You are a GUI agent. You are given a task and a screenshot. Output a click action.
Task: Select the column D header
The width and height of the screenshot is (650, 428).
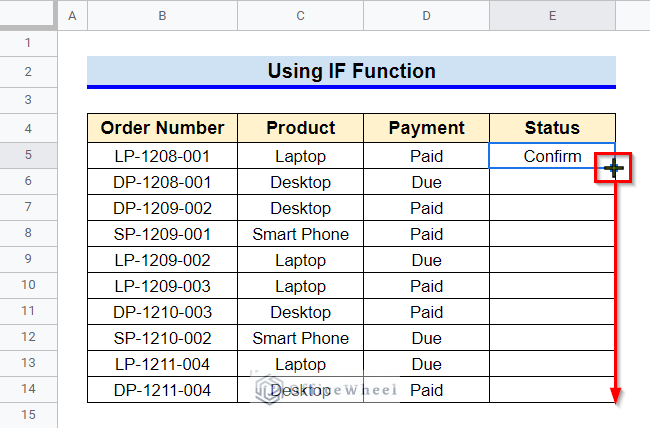pyautogui.click(x=427, y=15)
